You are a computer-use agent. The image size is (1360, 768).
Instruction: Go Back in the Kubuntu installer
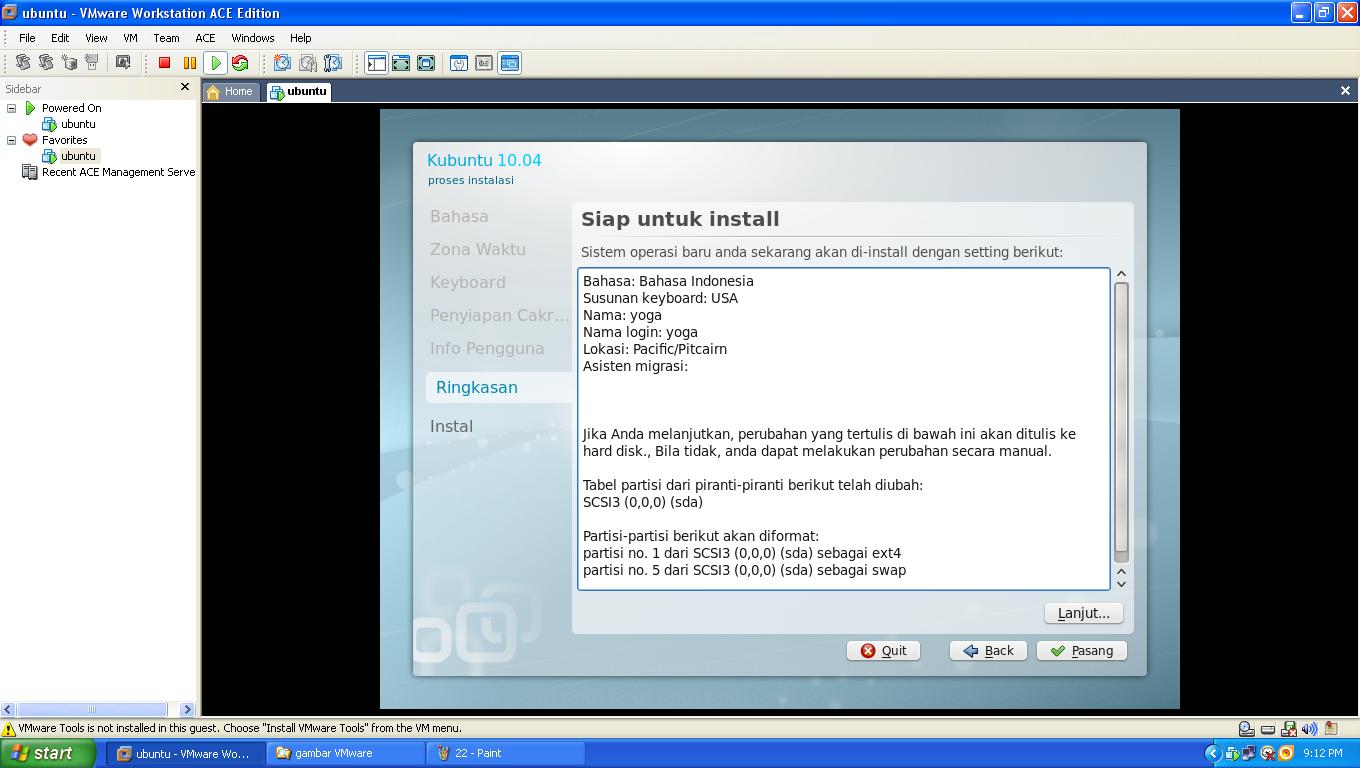988,650
